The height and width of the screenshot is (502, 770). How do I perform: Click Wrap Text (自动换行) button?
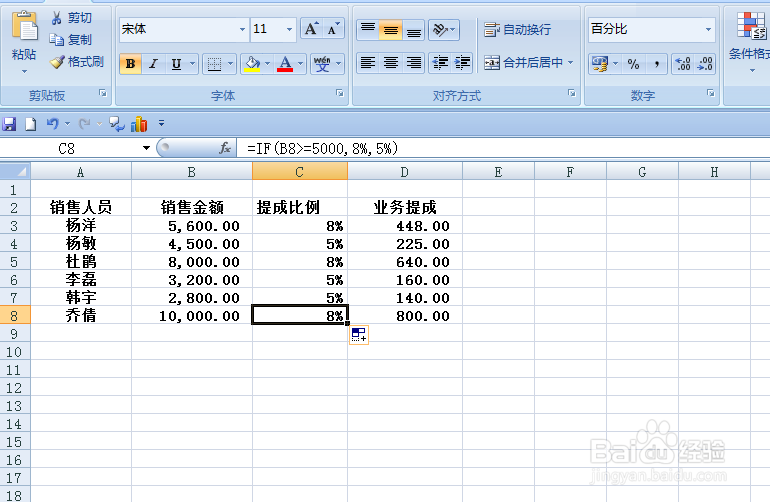tap(517, 29)
